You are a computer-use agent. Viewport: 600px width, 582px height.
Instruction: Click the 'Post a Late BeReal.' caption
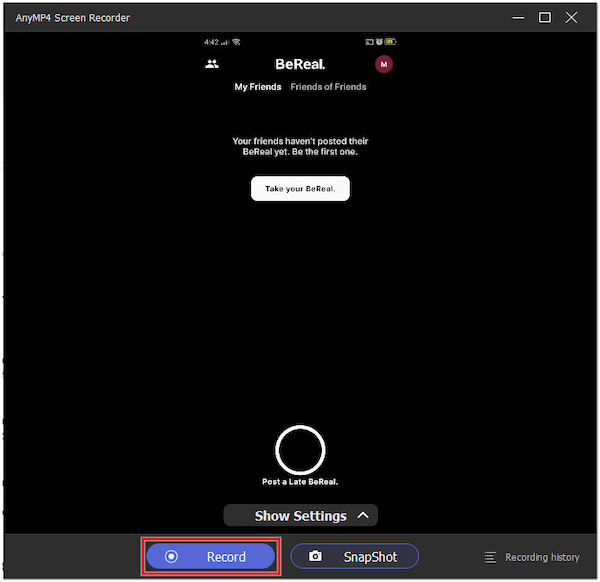click(x=300, y=482)
